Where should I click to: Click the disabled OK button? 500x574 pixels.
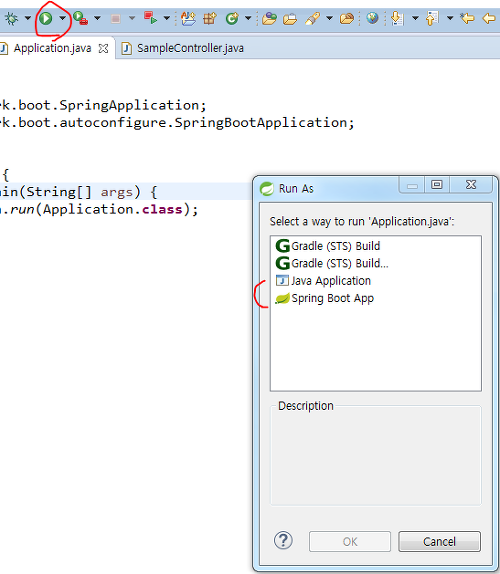click(350, 541)
